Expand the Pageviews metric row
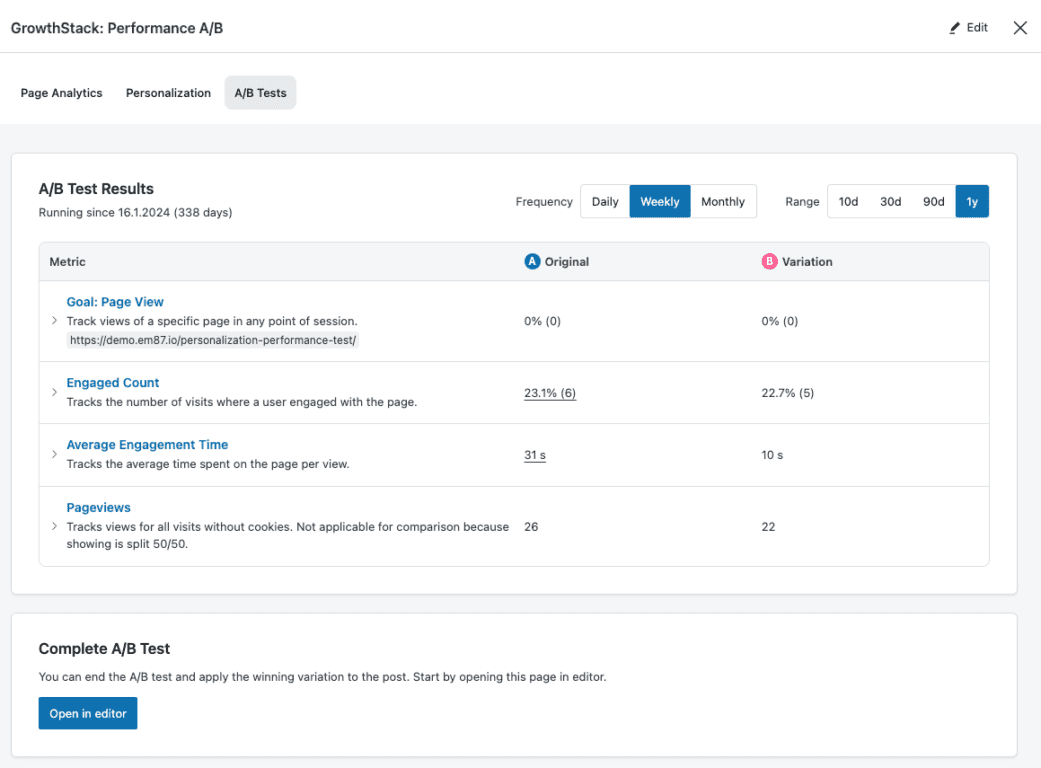The height and width of the screenshot is (768, 1041). 54,526
